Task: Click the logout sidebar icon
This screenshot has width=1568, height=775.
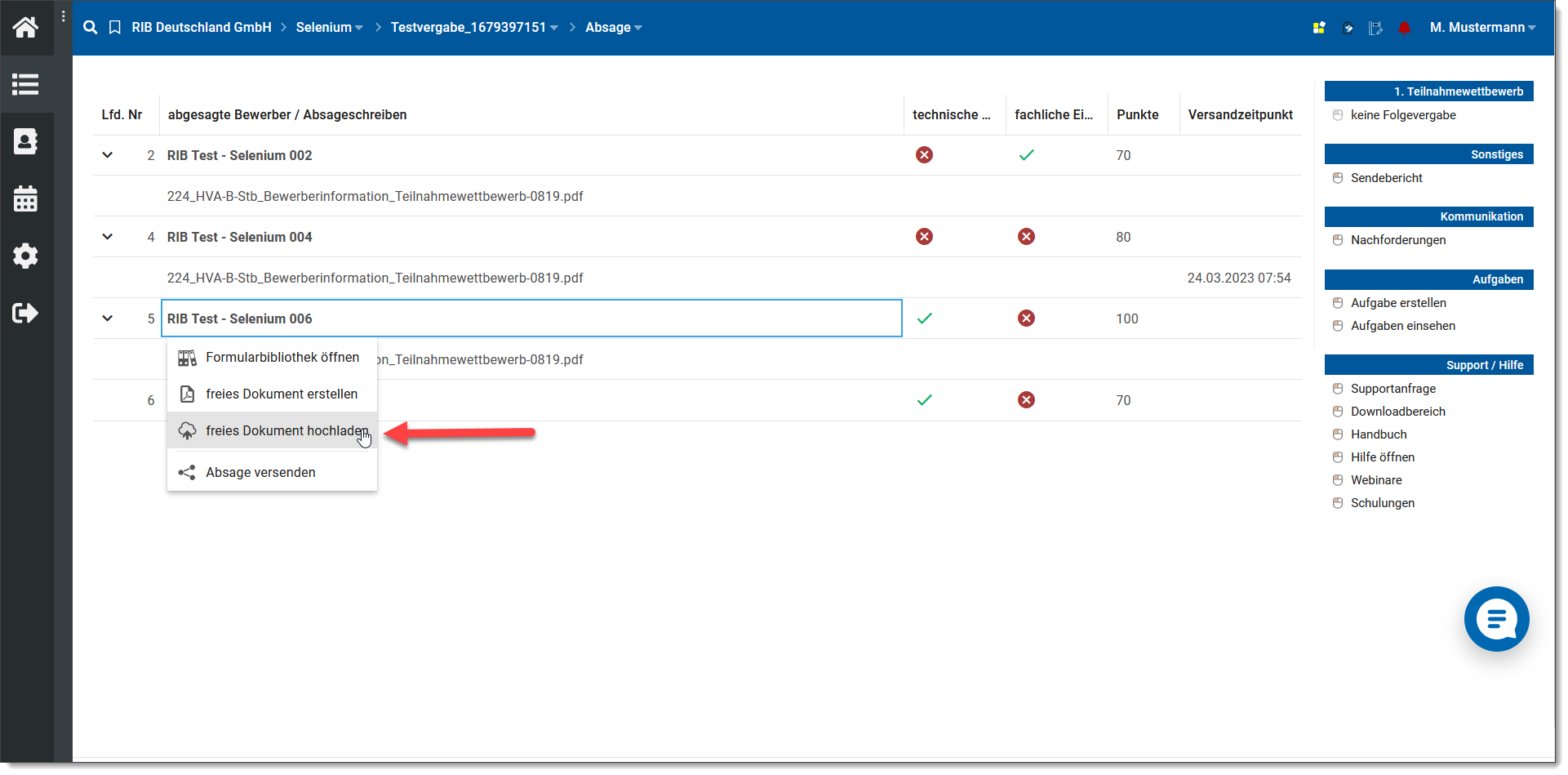Action: pos(25,313)
